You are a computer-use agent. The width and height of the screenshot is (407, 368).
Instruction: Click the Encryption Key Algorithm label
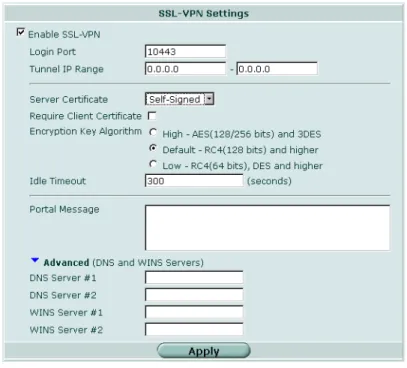pyautogui.click(x=86, y=131)
